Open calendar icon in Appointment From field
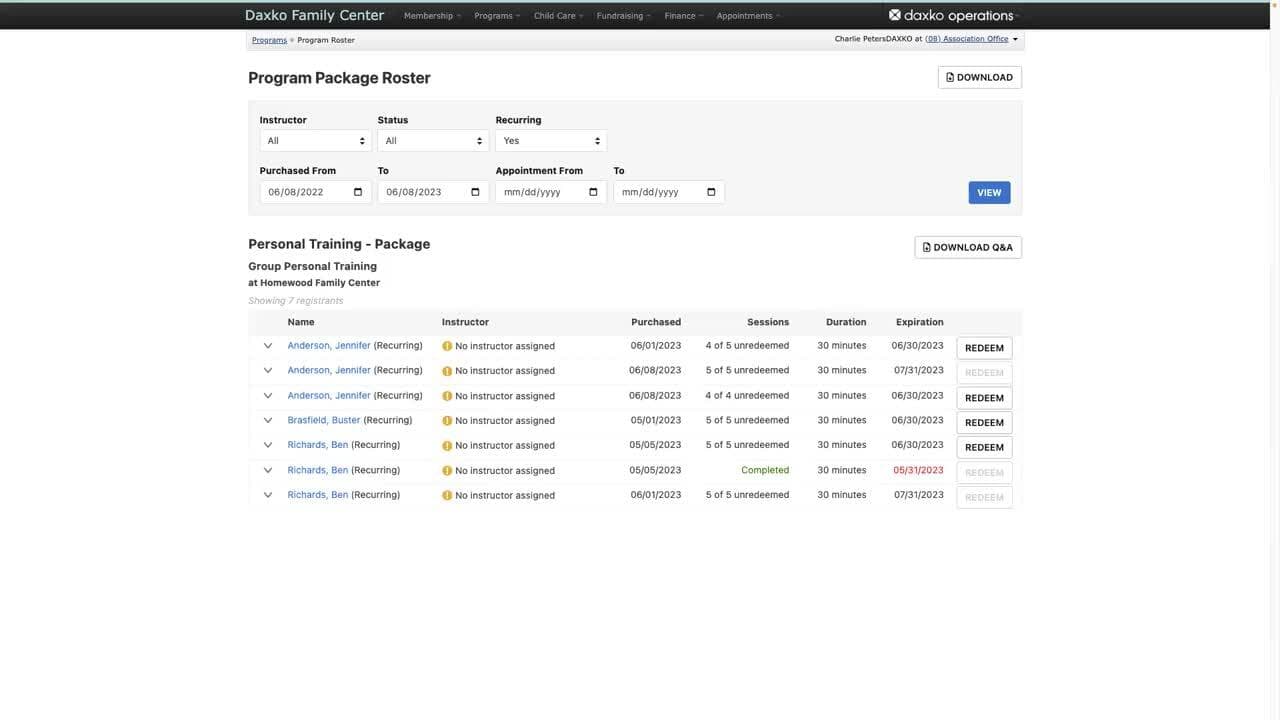The height and width of the screenshot is (720, 1280). pyautogui.click(x=593, y=192)
